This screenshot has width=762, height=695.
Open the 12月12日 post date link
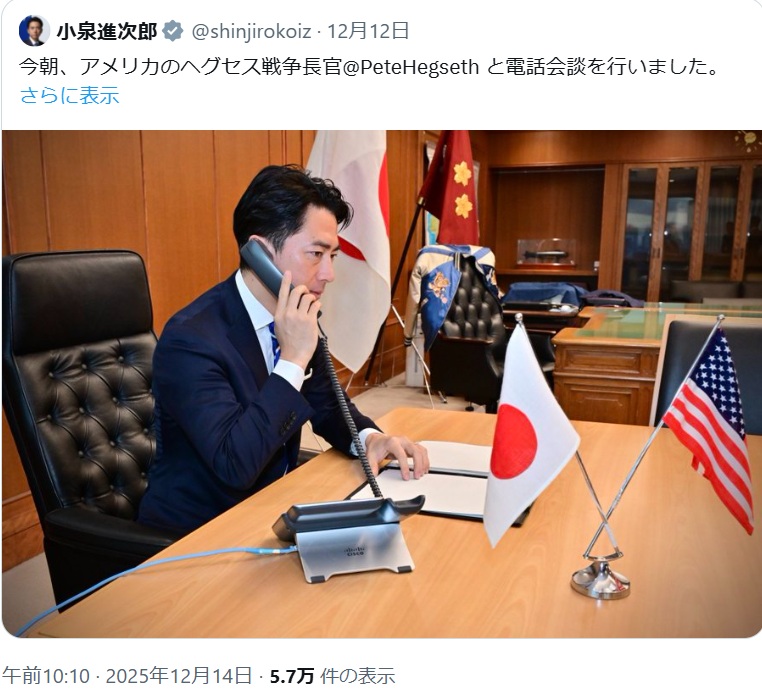tap(368, 32)
